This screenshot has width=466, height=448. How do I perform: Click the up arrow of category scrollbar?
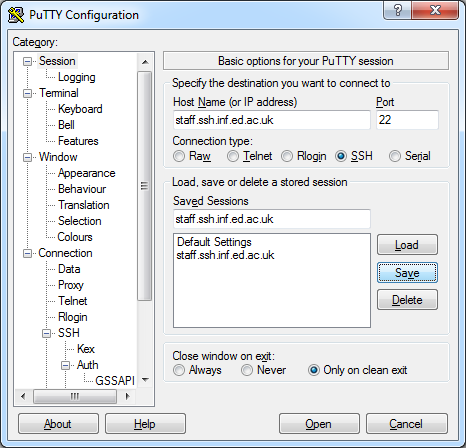click(145, 62)
